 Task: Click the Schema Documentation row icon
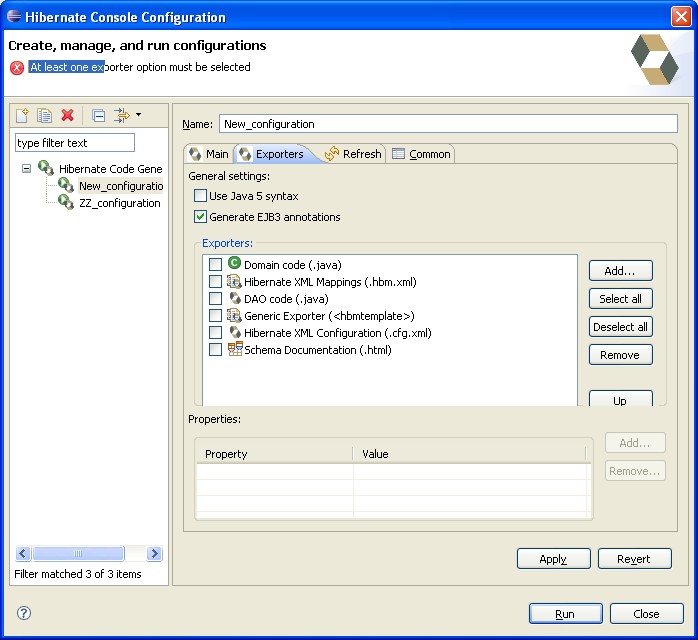click(235, 348)
